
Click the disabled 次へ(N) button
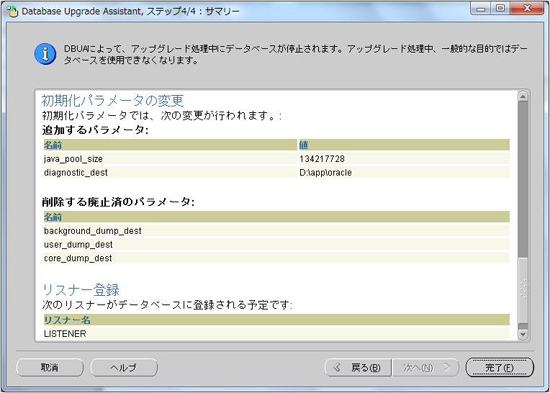(x=425, y=367)
